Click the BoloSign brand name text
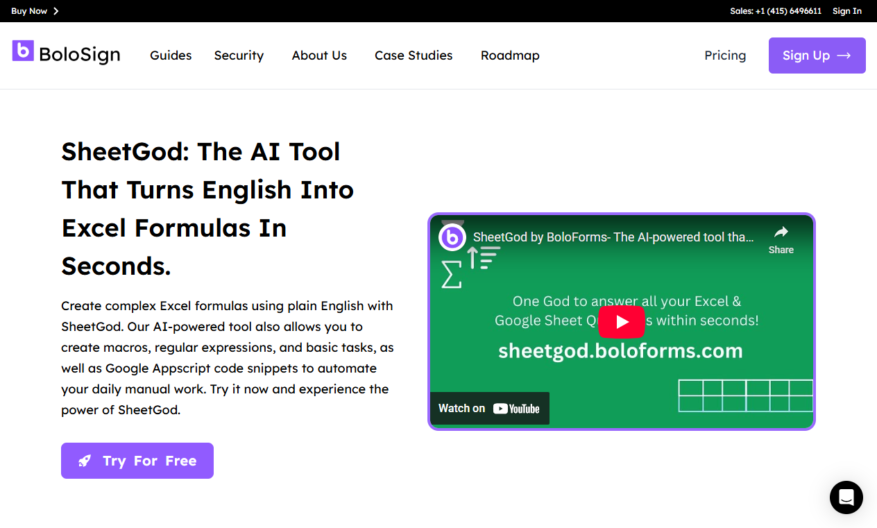The width and height of the screenshot is (877, 528). pyautogui.click(x=79, y=55)
